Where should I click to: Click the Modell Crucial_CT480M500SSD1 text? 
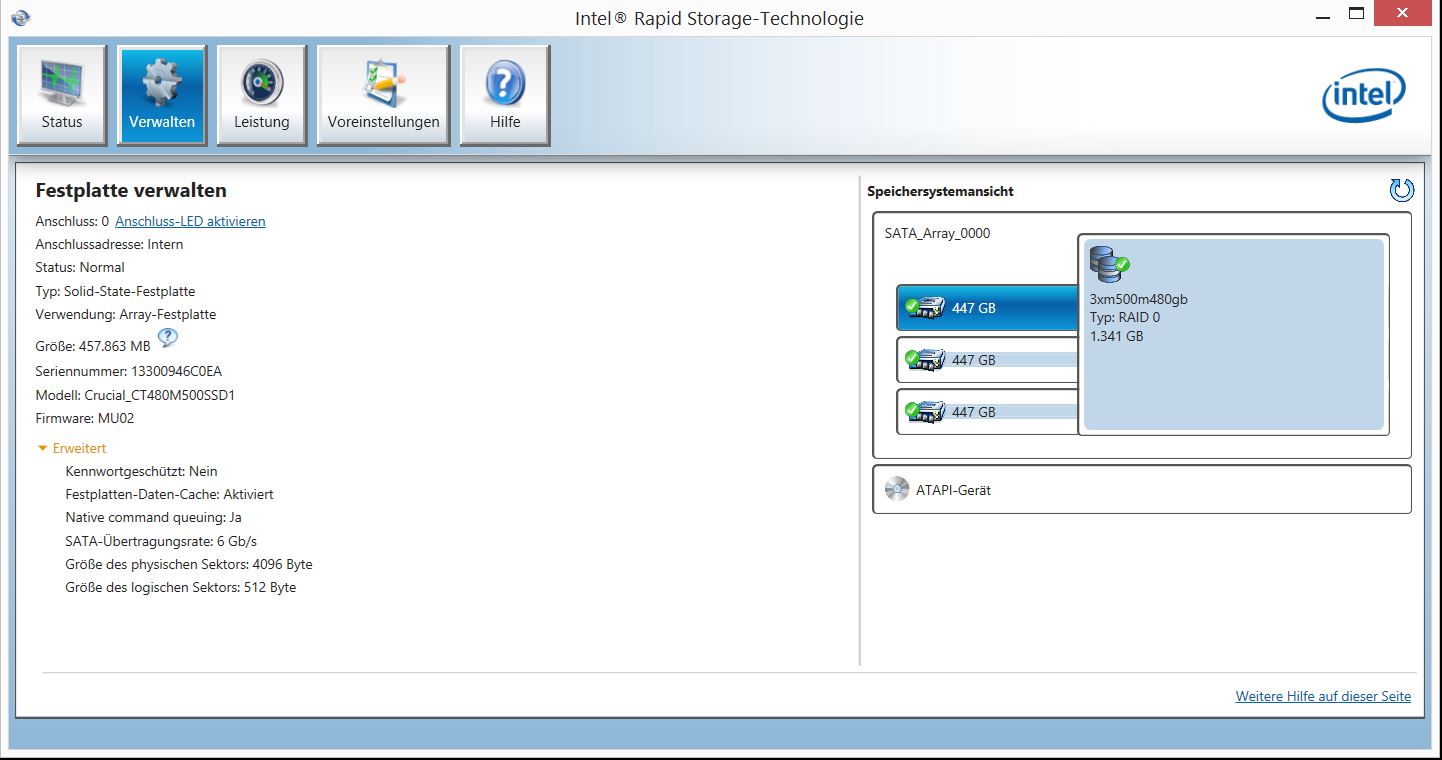[x=135, y=395]
